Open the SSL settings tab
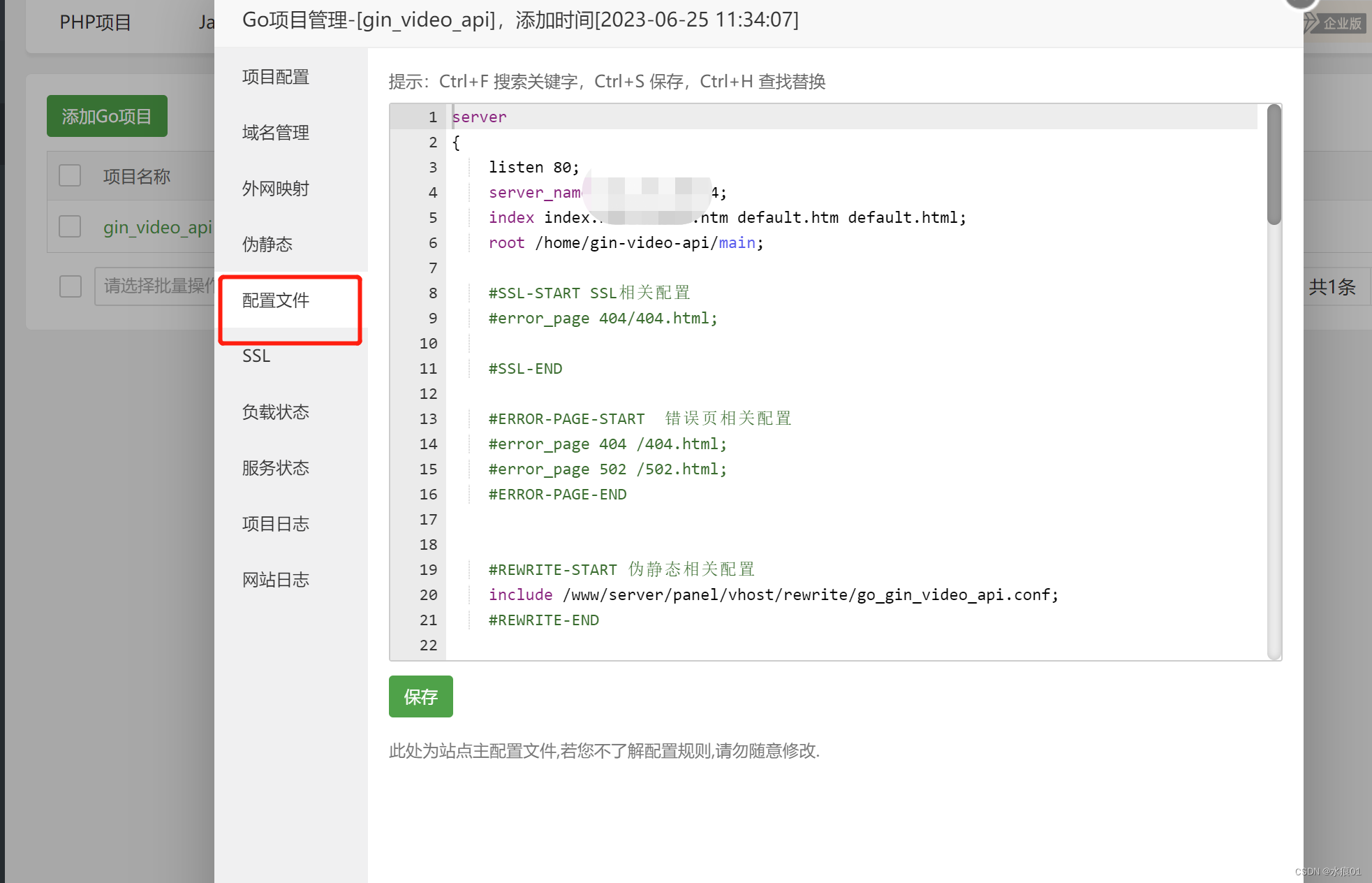This screenshot has height=883, width=1372. [256, 356]
